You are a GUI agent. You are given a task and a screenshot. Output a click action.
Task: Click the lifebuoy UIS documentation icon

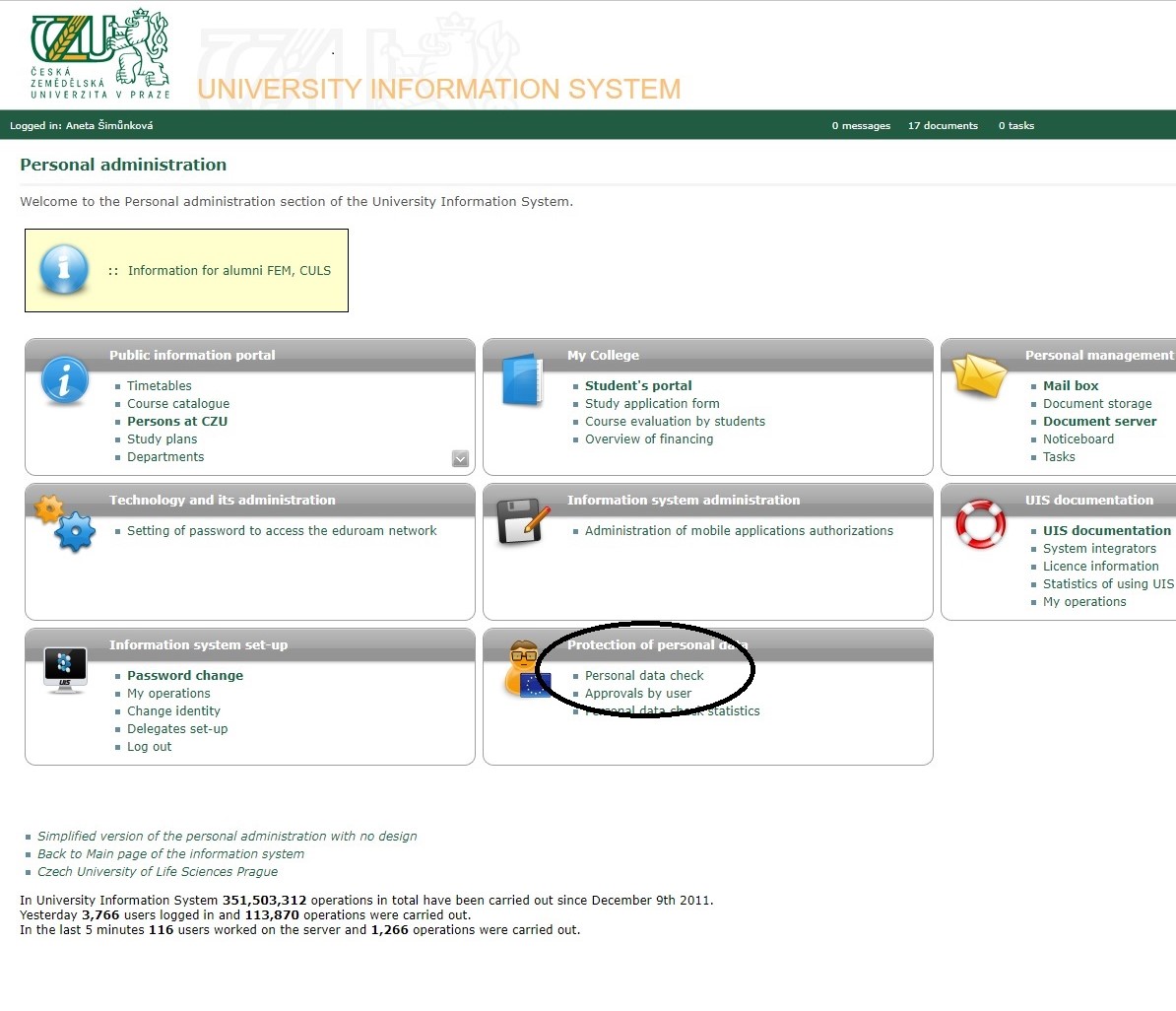[x=980, y=523]
